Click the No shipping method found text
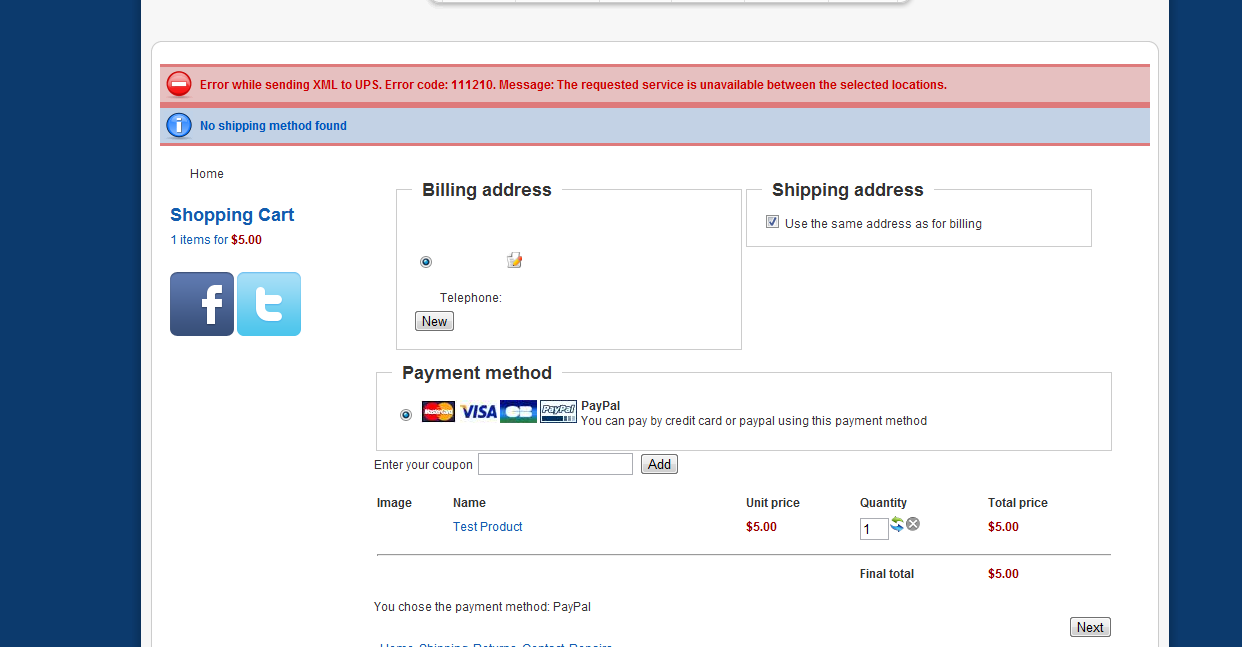1242x647 pixels. tap(273, 126)
